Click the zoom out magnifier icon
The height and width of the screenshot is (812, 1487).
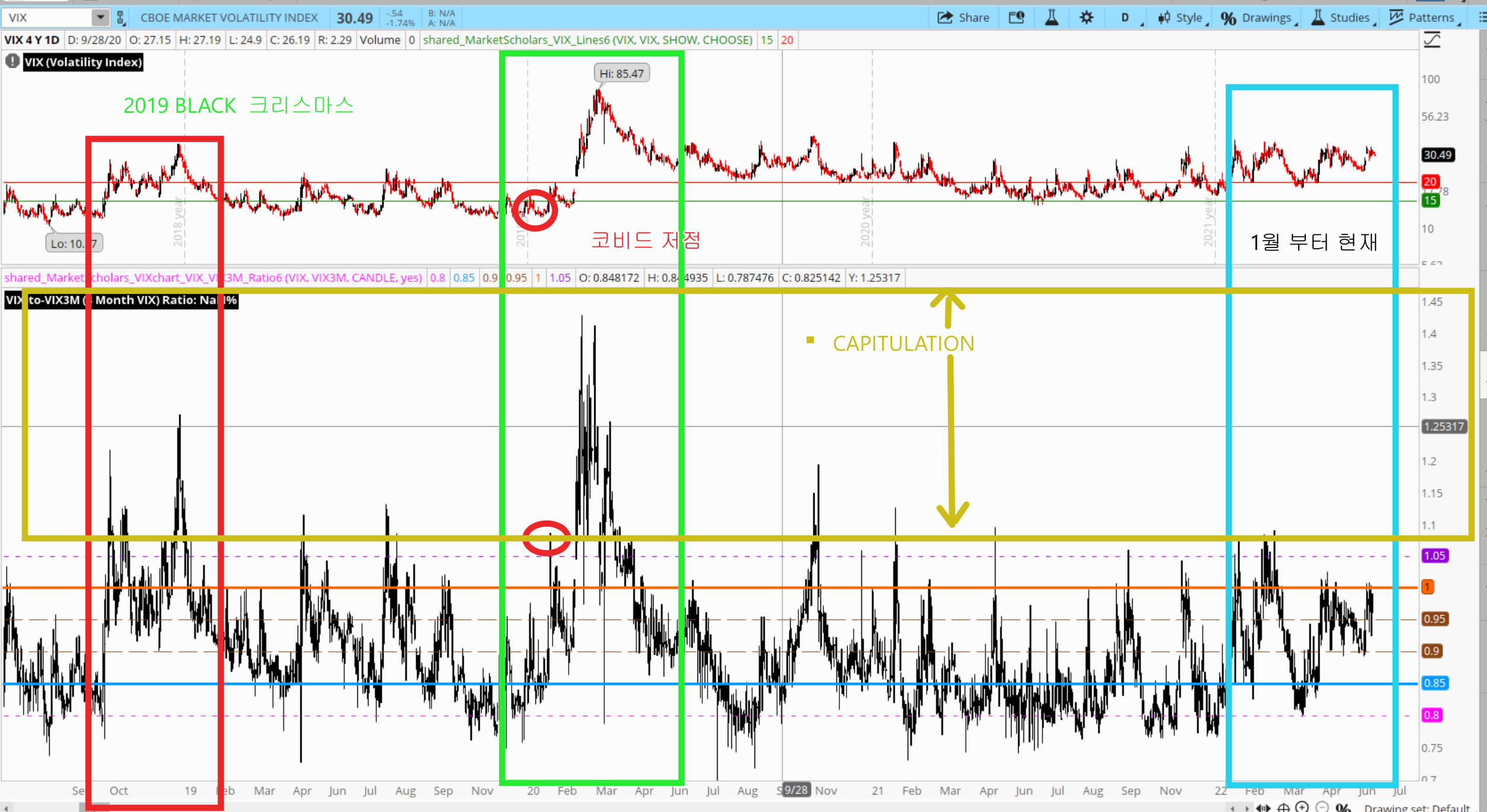tap(1322, 807)
